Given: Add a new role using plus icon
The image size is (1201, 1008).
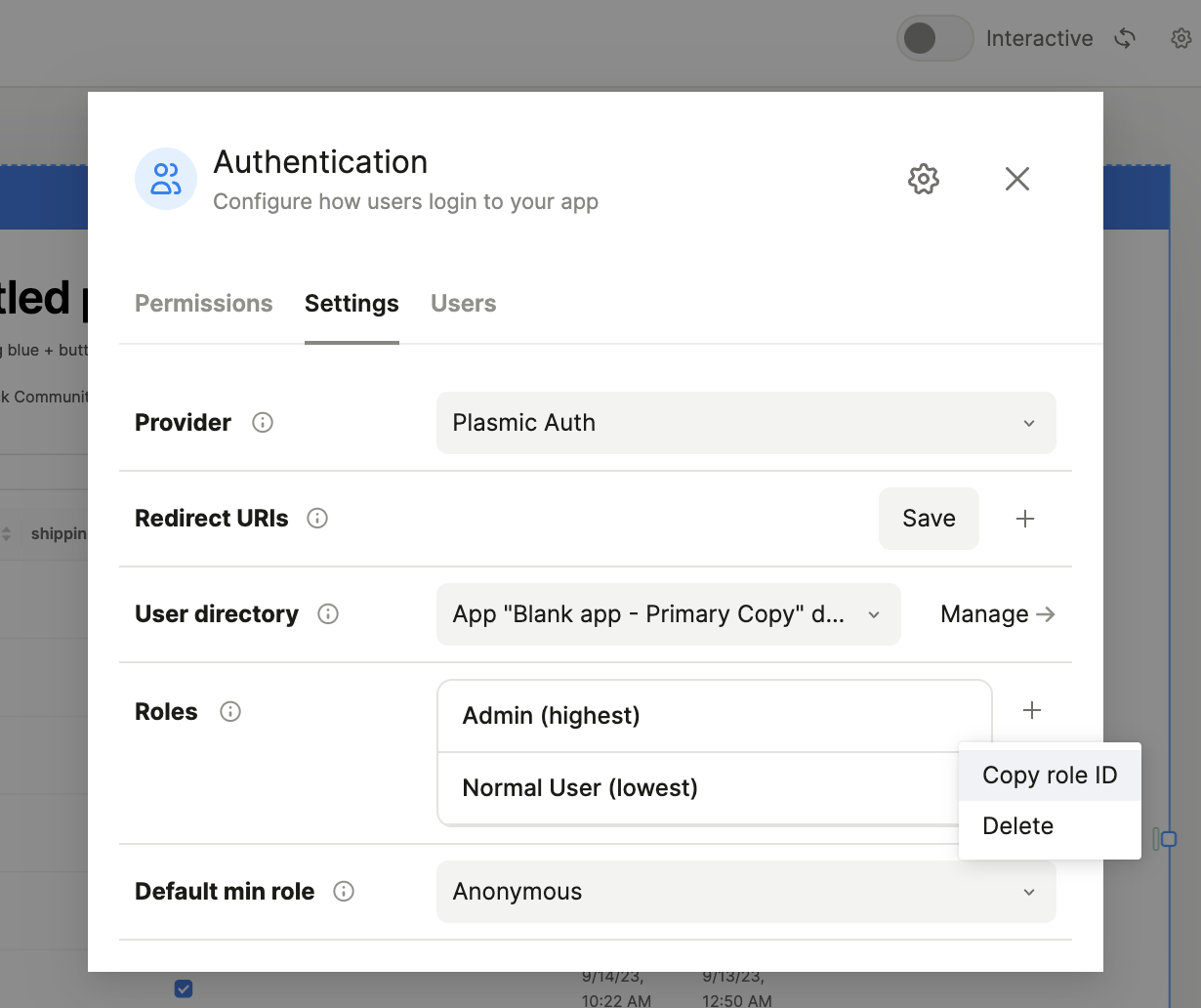Looking at the screenshot, I should [1031, 710].
